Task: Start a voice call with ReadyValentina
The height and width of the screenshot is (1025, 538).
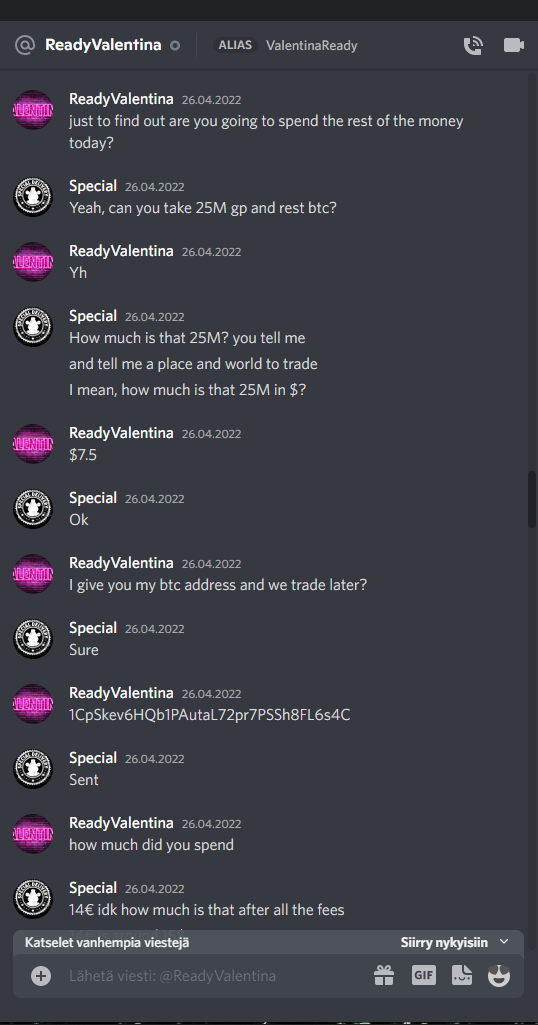Action: [473, 45]
